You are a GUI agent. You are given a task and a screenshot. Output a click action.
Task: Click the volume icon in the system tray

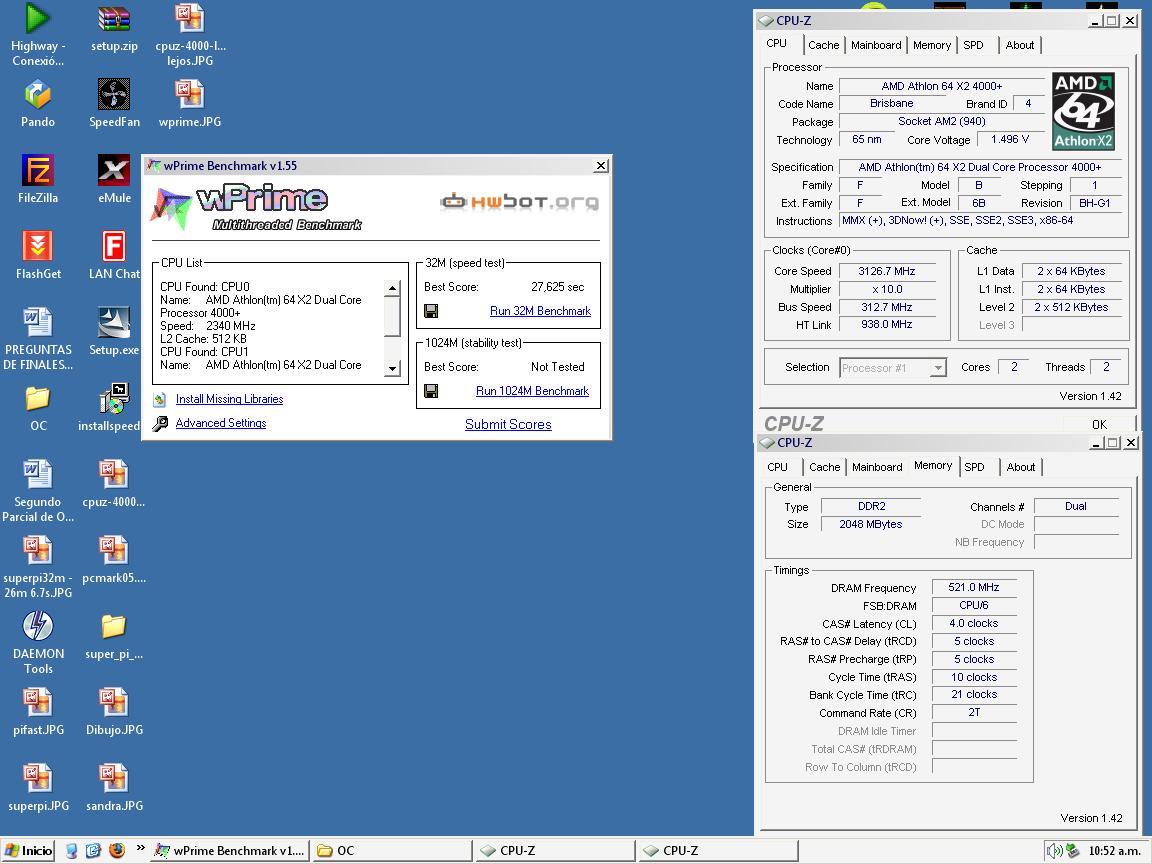click(x=1054, y=850)
